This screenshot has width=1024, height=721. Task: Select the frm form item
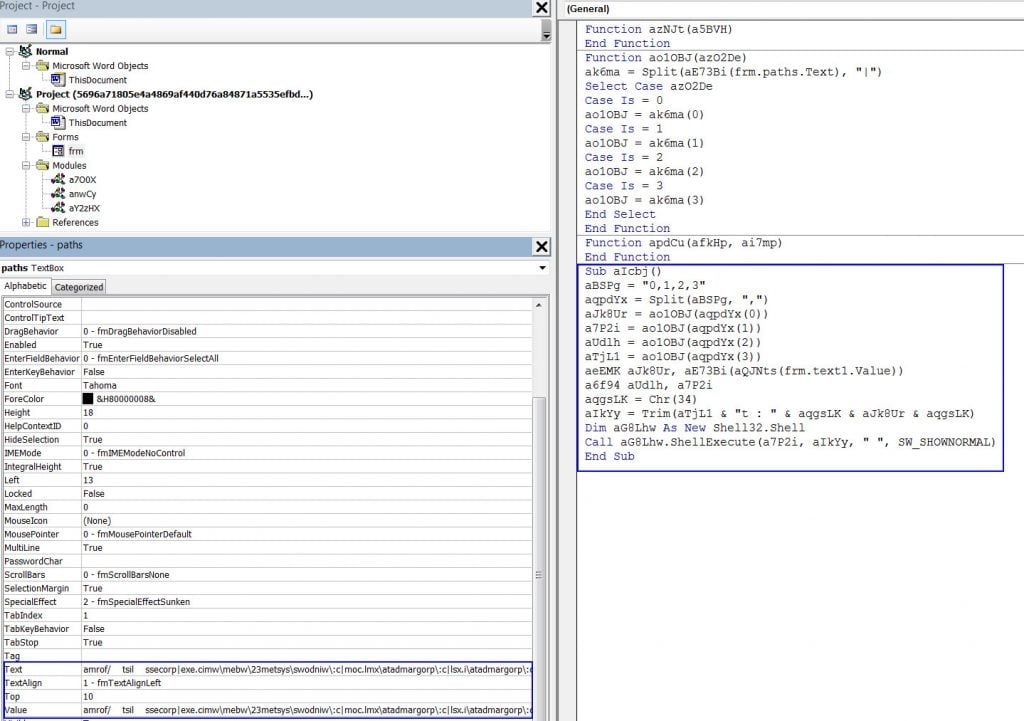coord(76,152)
